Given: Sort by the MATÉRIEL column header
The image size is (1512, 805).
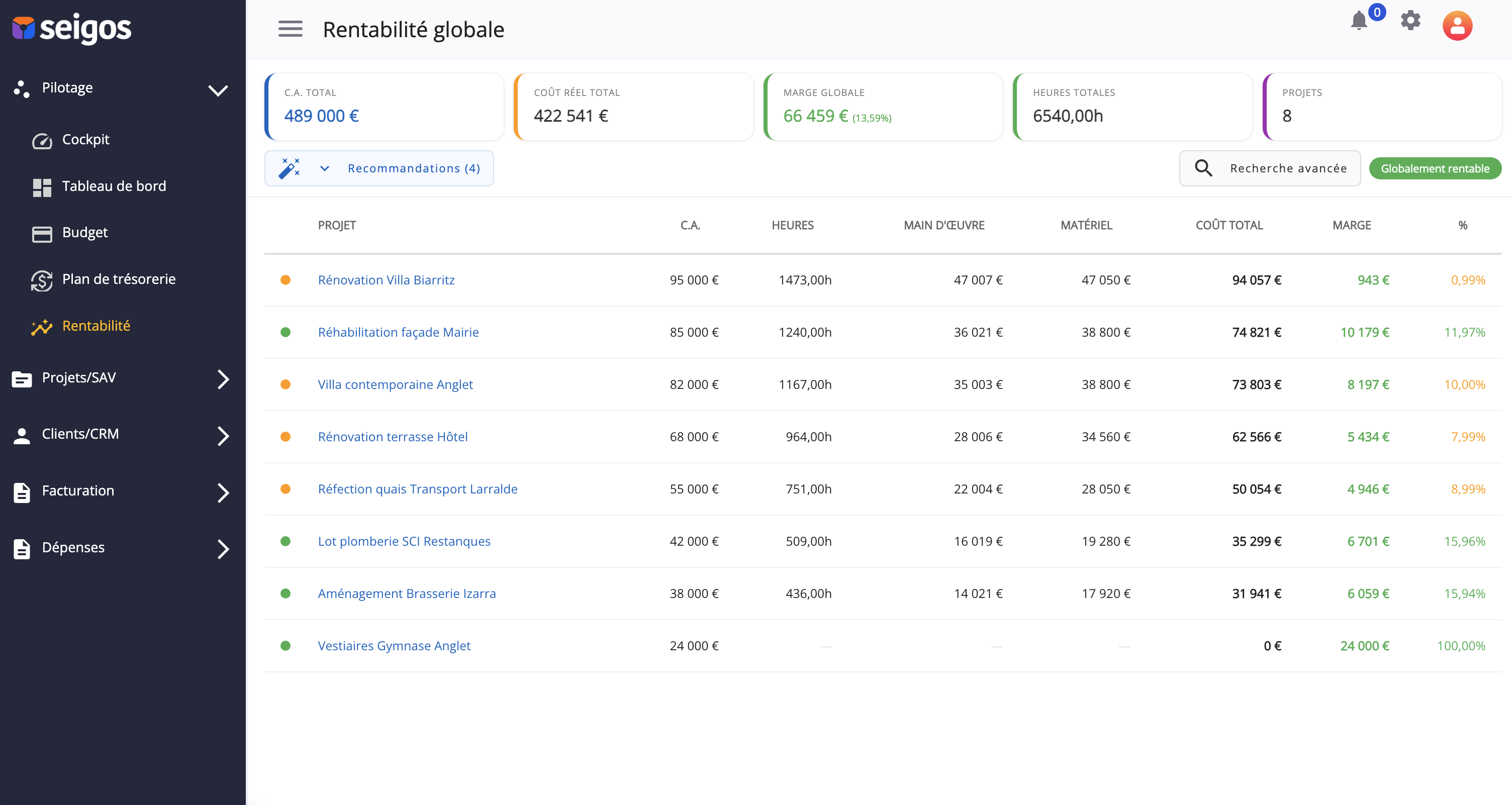Looking at the screenshot, I should point(1086,225).
